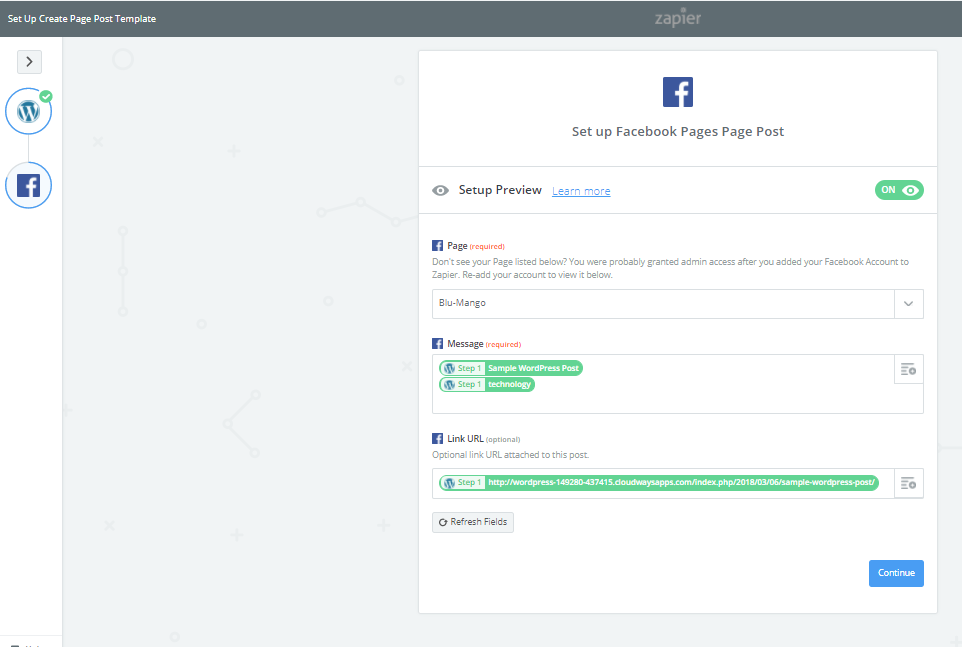
Task: Click the Continue button
Action: pyautogui.click(x=895, y=572)
